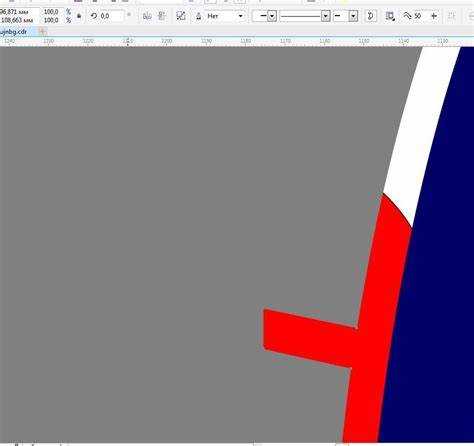Click the mirror horizontally icon
The width and height of the screenshot is (474, 446).
tap(147, 16)
